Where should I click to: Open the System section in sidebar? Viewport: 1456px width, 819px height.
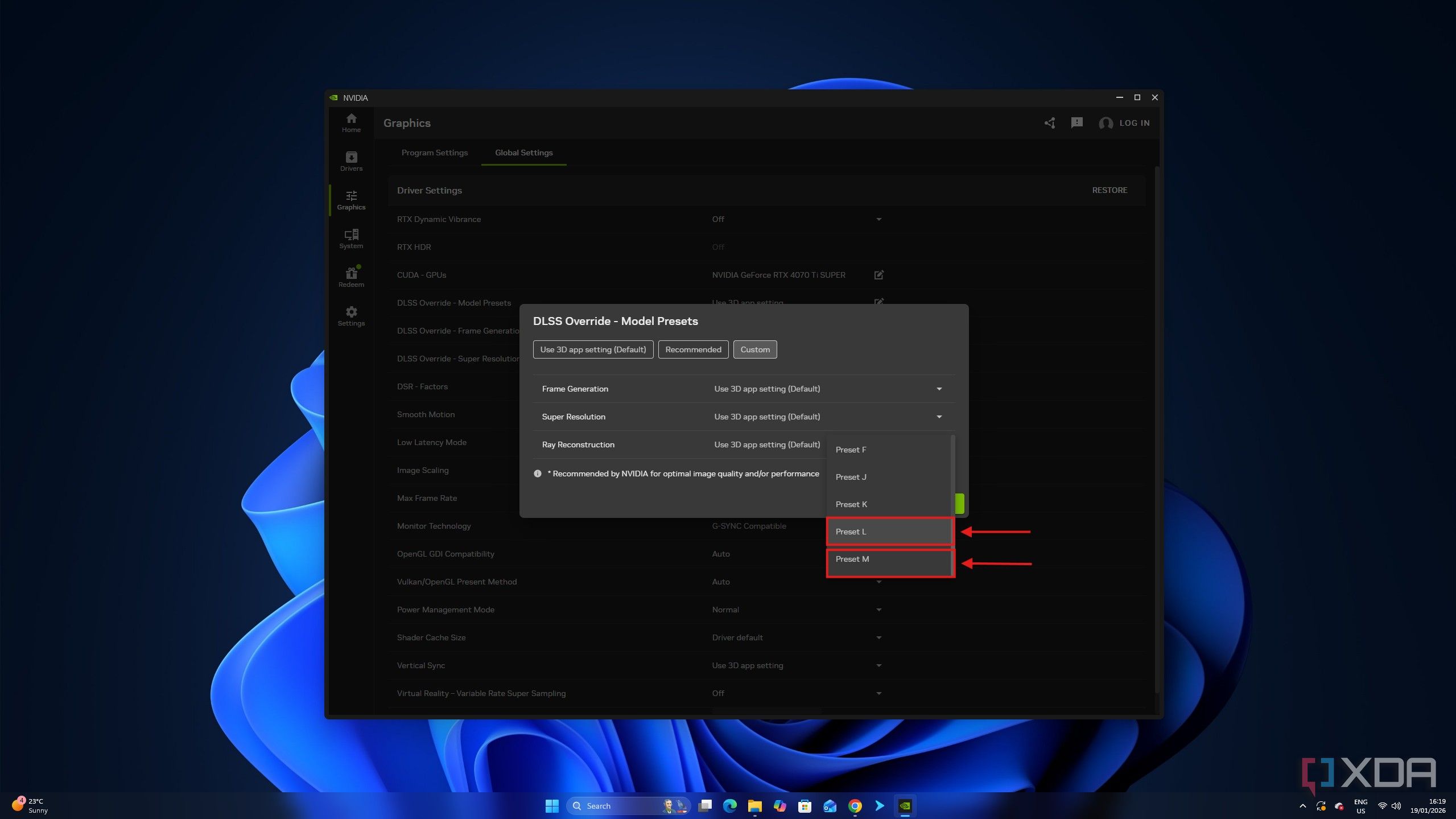(351, 239)
